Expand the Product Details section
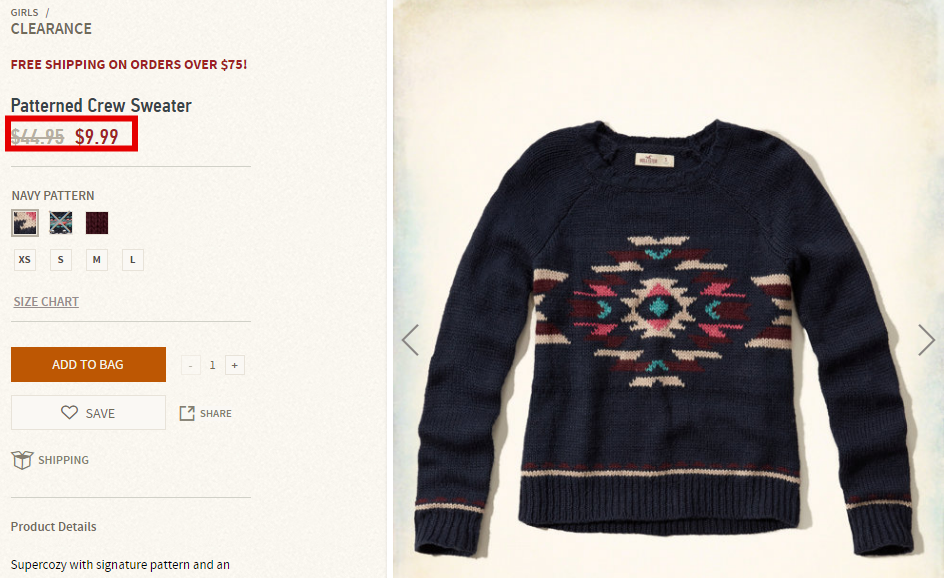The height and width of the screenshot is (578, 944). click(x=54, y=526)
